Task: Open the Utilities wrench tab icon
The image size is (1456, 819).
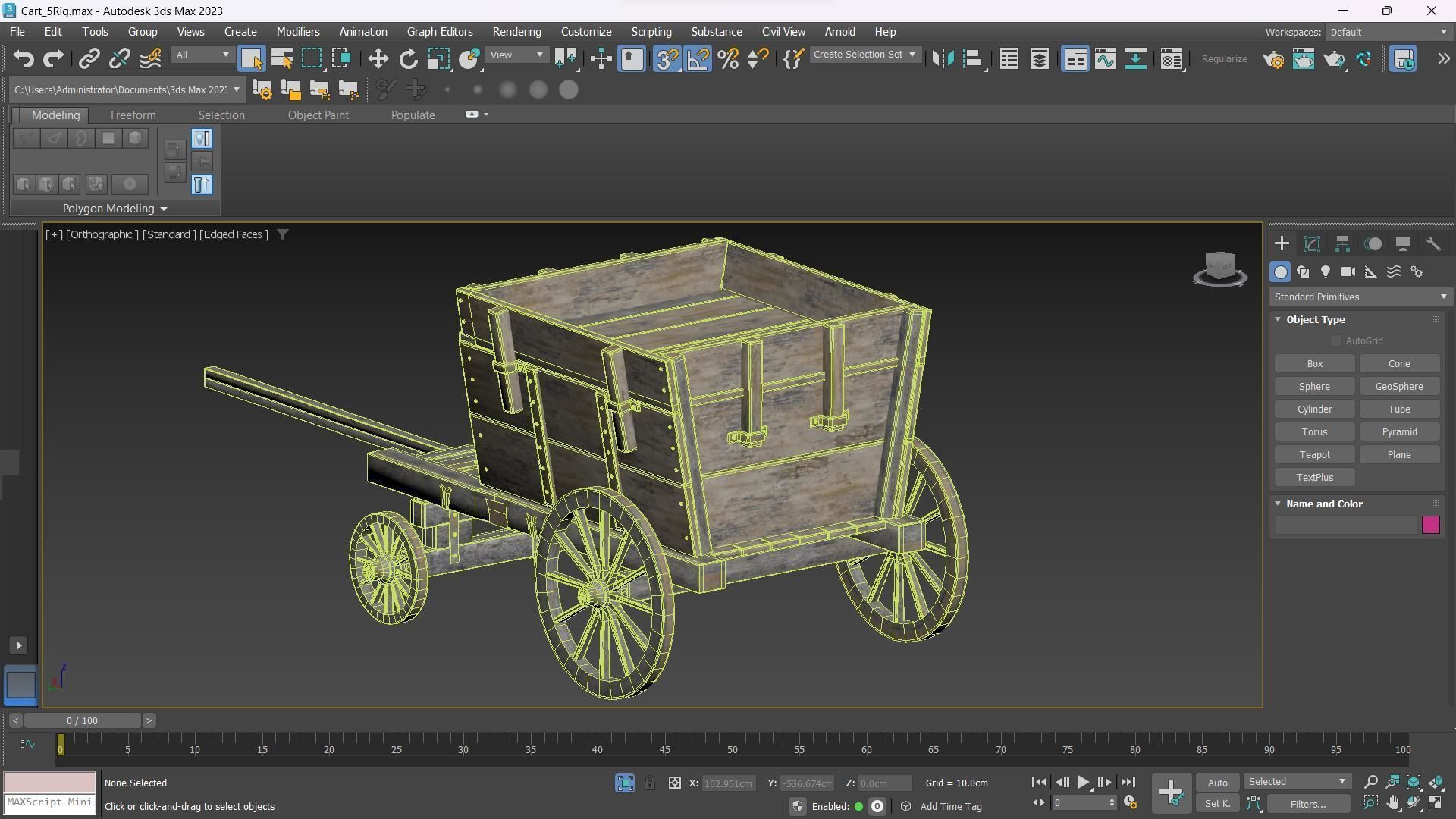Action: [x=1433, y=243]
